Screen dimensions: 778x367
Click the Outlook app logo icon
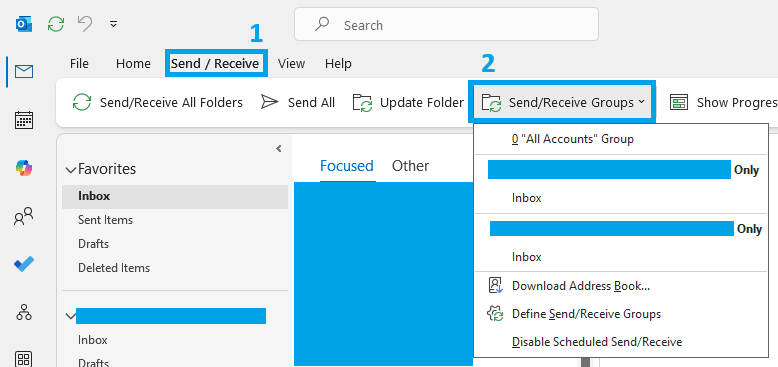[x=23, y=24]
